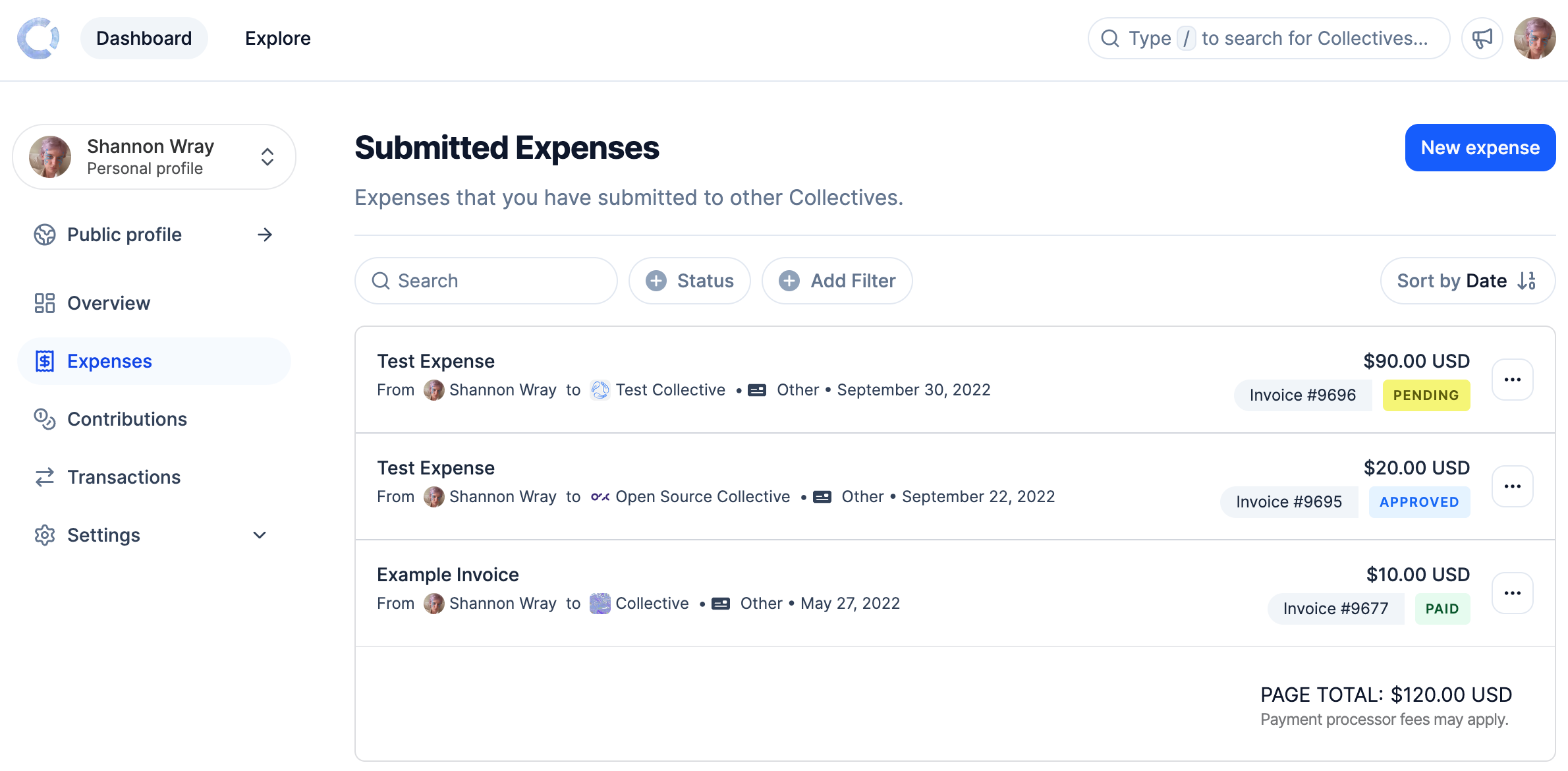Click the Open Source Collective logo icon
Viewport: 1568px width, 771px height.
pyautogui.click(x=600, y=497)
